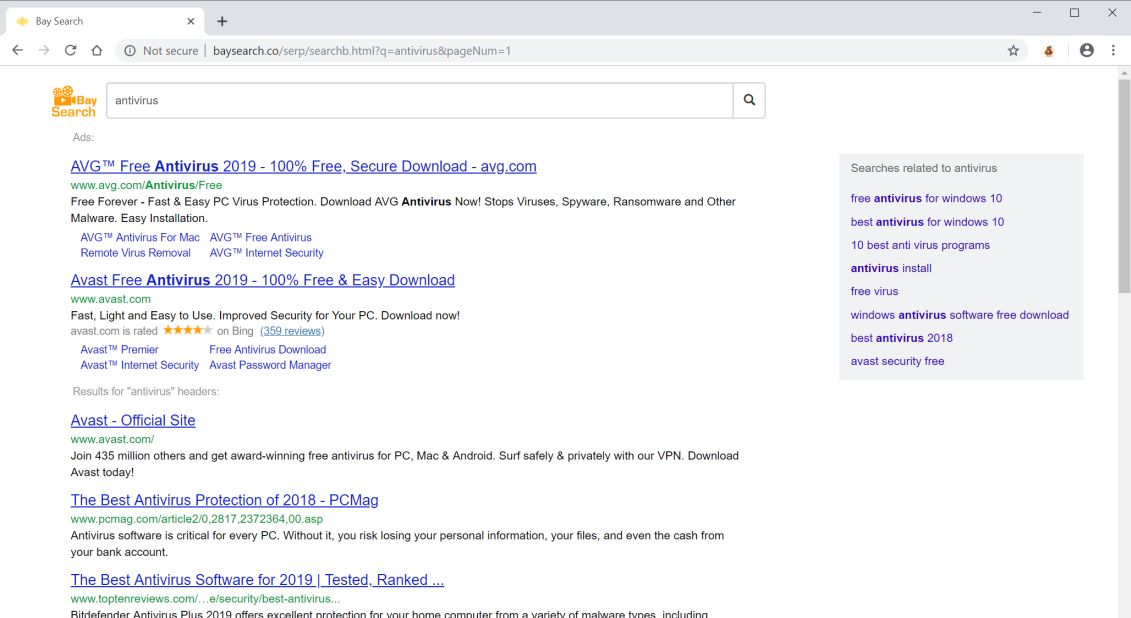Search best antivirus for windows 10
The image size is (1131, 618).
(927, 222)
